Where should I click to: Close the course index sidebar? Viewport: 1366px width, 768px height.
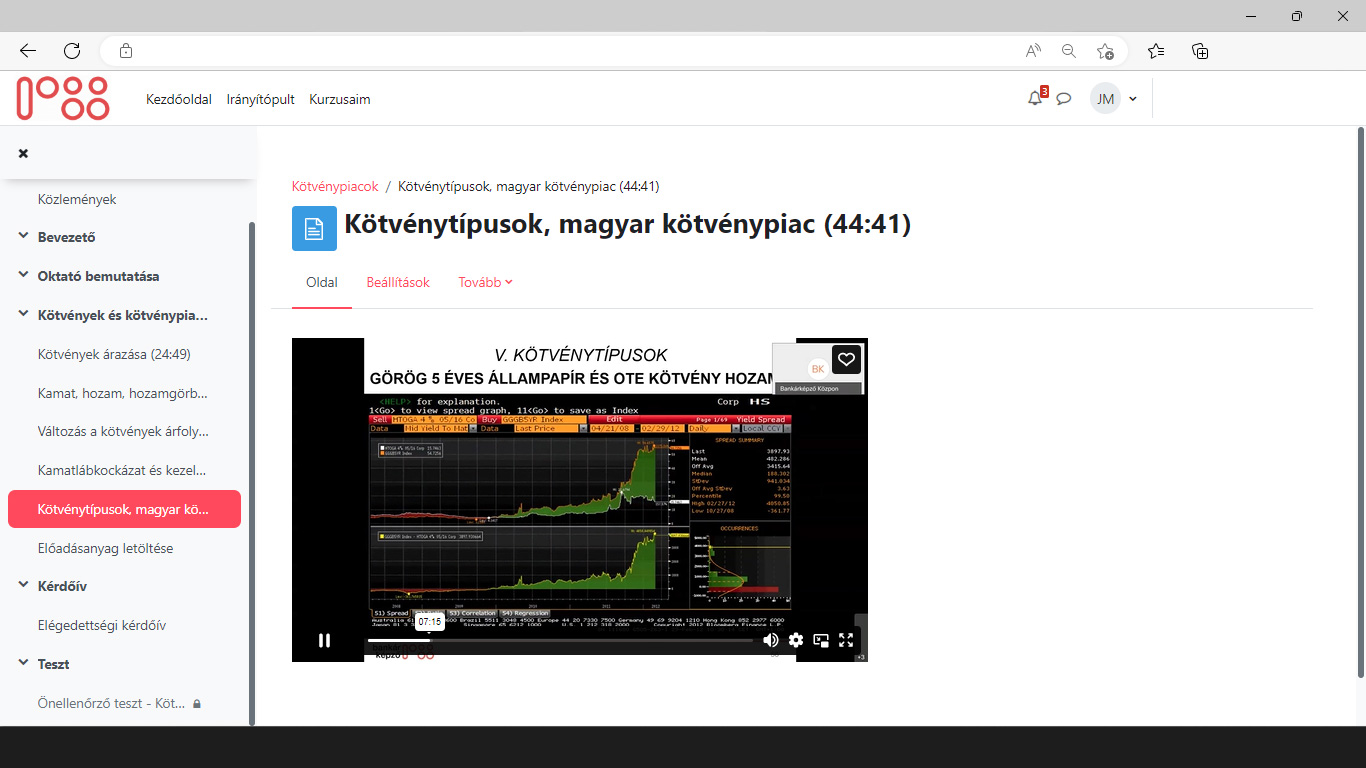click(23, 153)
